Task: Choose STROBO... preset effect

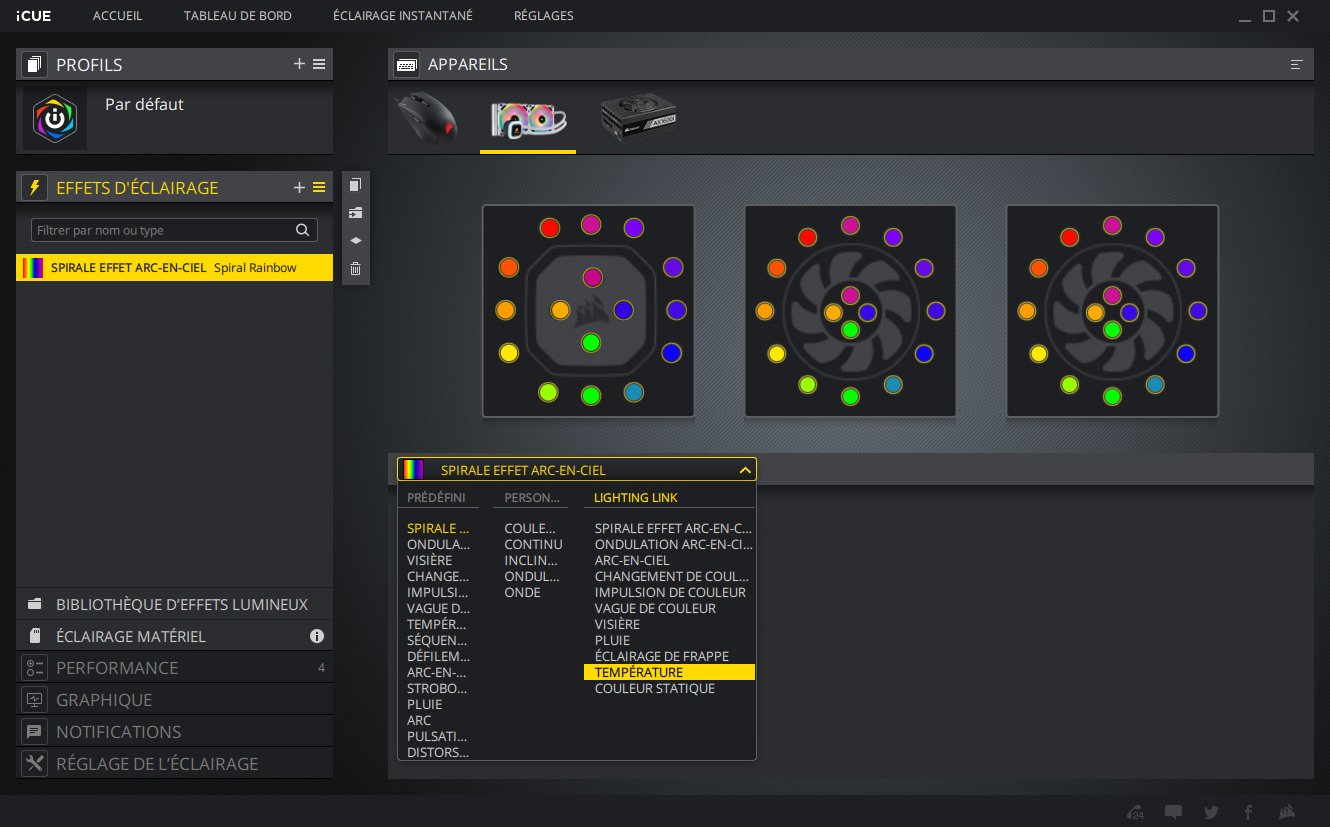Action: click(x=438, y=688)
